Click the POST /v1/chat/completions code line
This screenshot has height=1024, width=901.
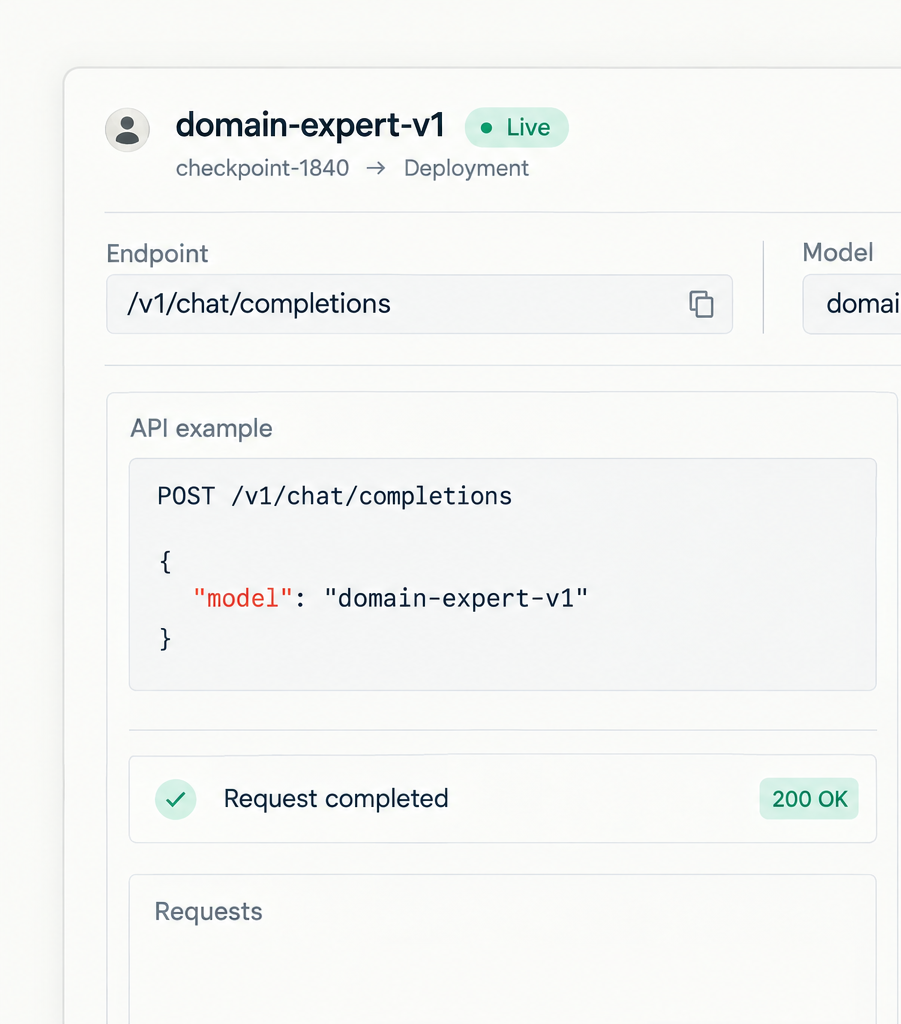334,496
